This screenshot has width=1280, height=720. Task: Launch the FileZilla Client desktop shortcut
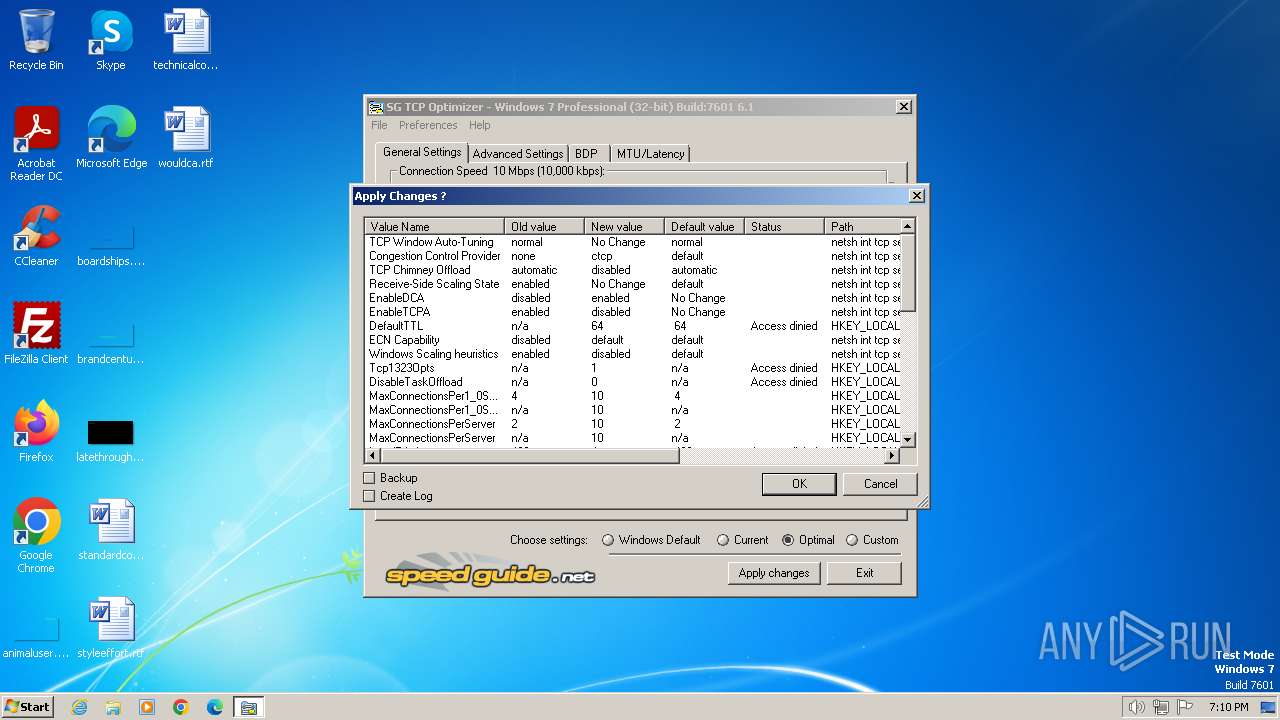click(x=36, y=334)
